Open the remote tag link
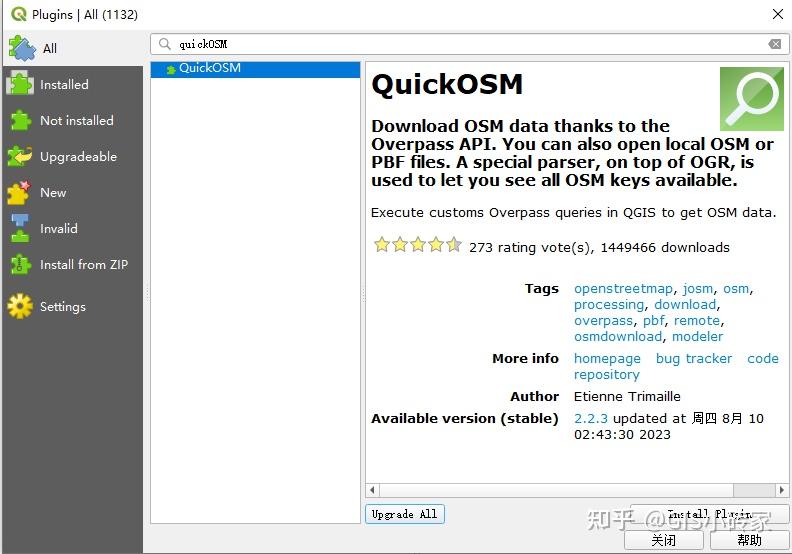 tap(697, 321)
